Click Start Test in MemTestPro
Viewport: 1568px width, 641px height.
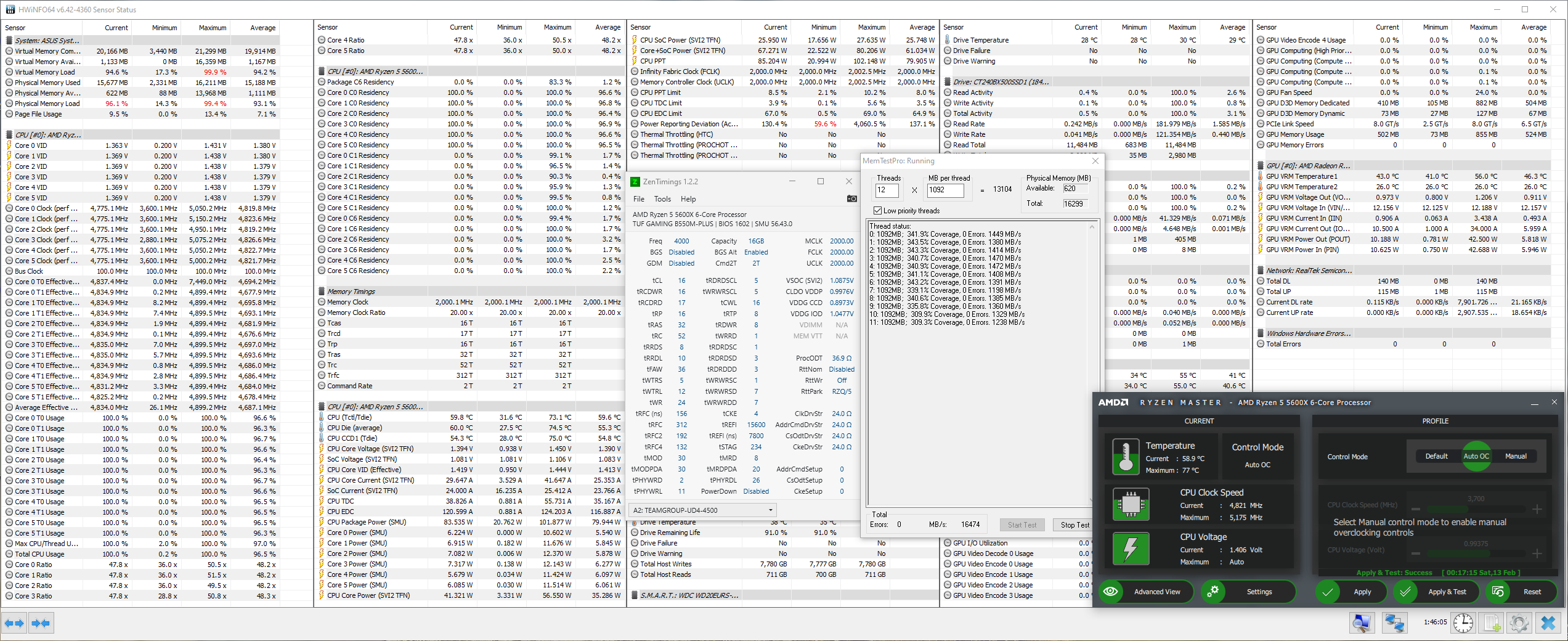pyautogui.click(x=1022, y=525)
